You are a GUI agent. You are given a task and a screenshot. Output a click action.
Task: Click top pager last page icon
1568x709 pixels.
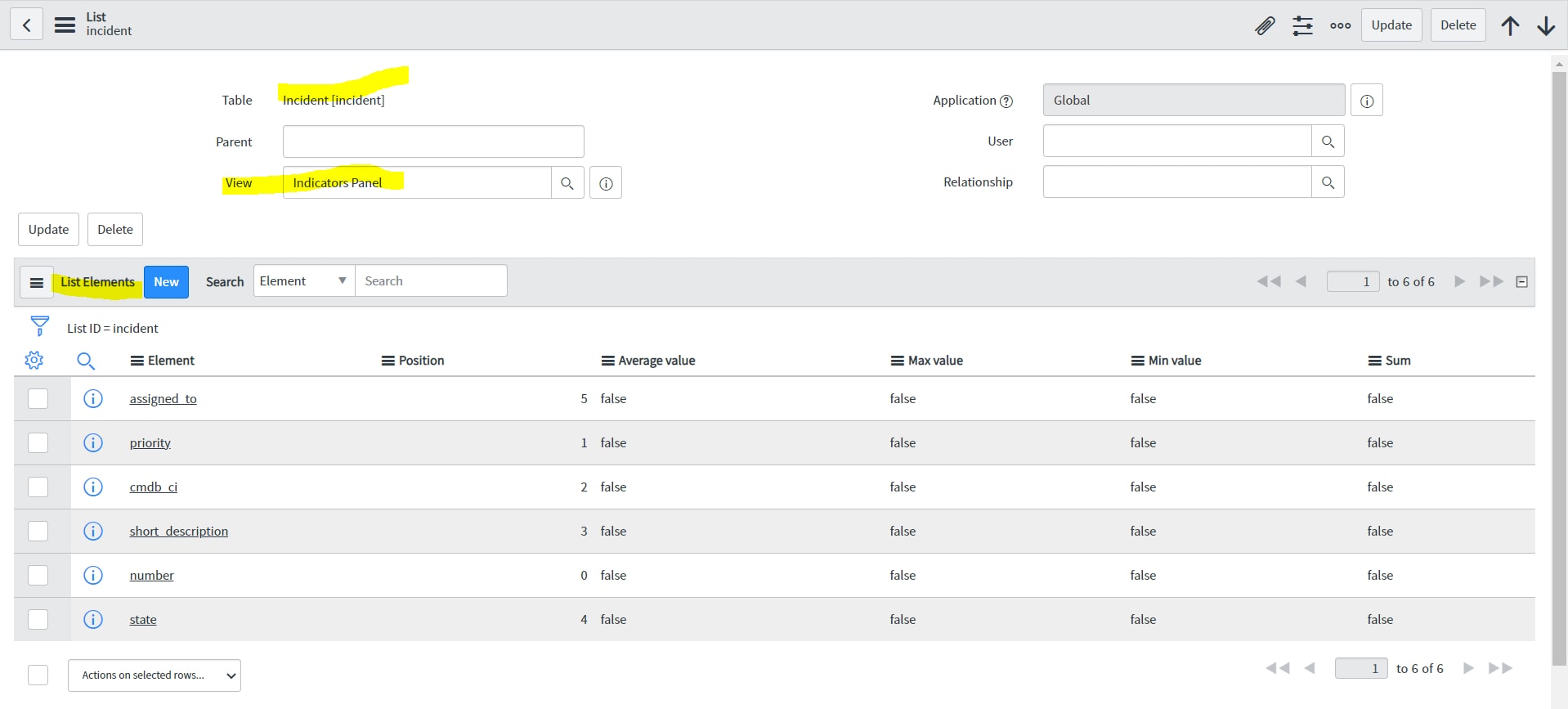pyautogui.click(x=1492, y=281)
